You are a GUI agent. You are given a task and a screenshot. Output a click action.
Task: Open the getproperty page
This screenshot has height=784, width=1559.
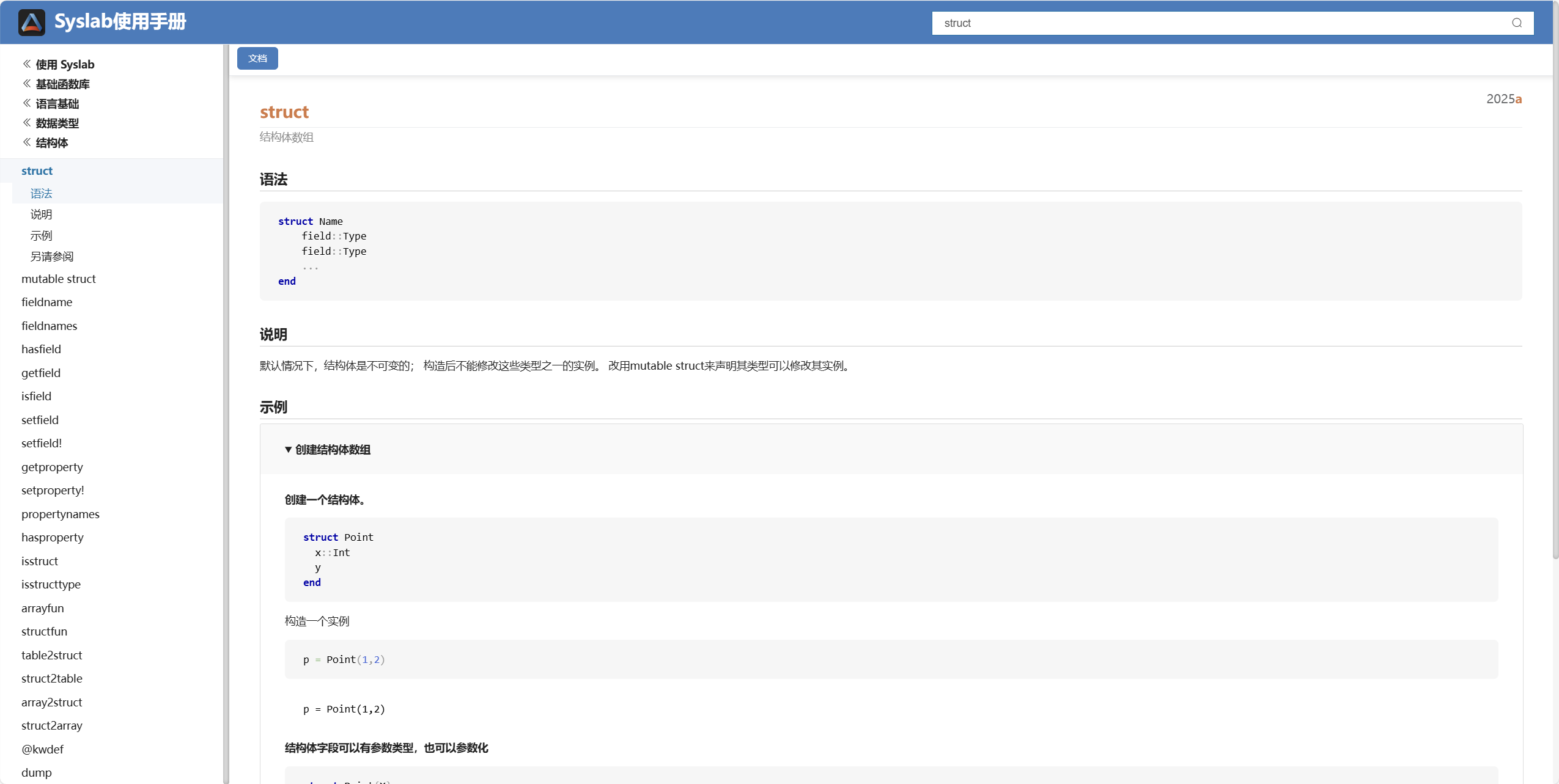(x=52, y=467)
